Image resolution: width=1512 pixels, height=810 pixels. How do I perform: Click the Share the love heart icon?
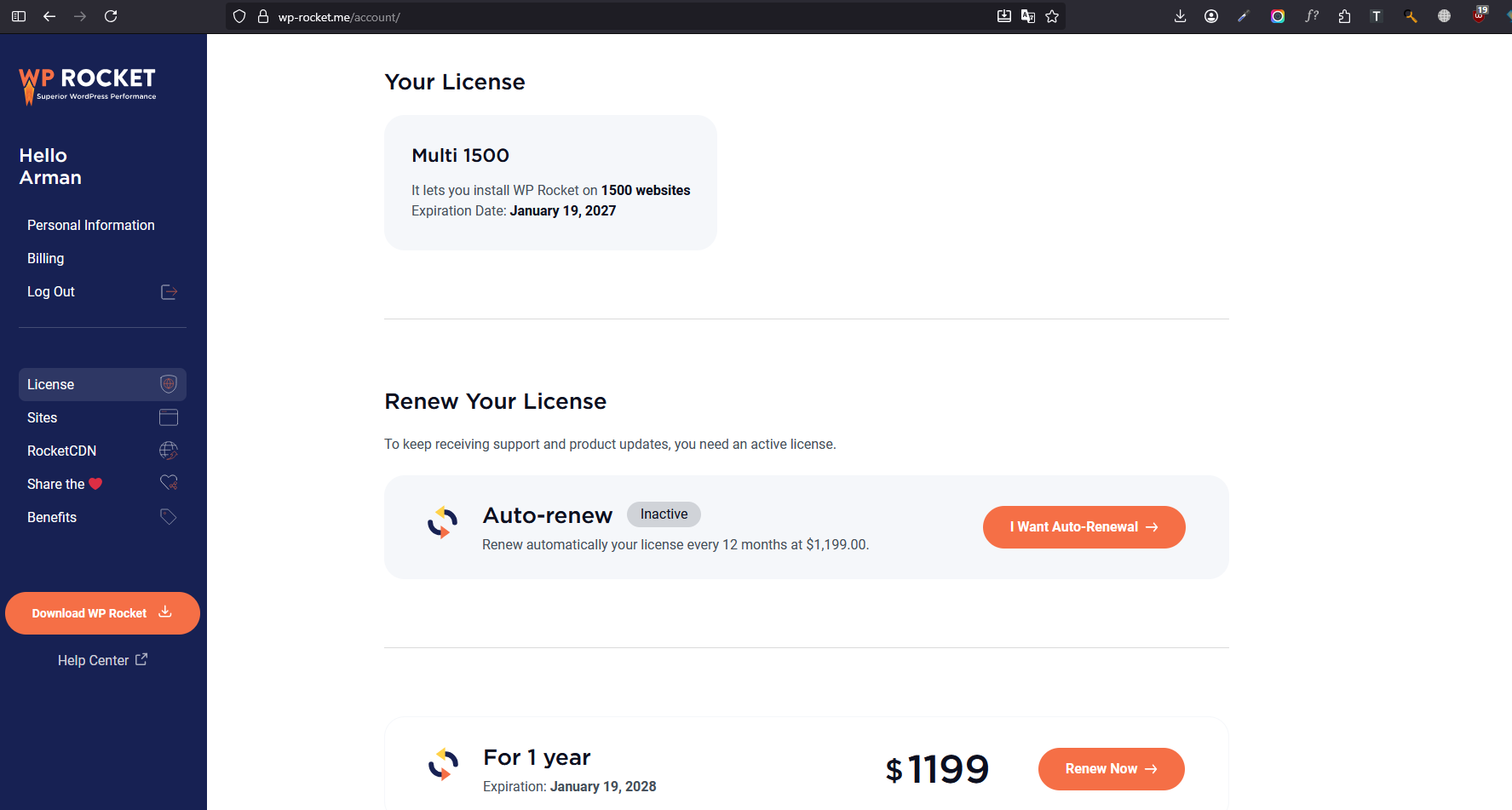coord(169,483)
